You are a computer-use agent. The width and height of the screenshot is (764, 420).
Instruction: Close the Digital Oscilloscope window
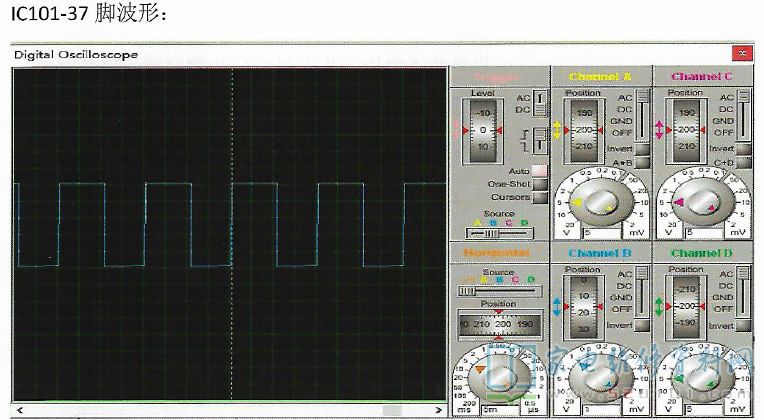[742, 53]
